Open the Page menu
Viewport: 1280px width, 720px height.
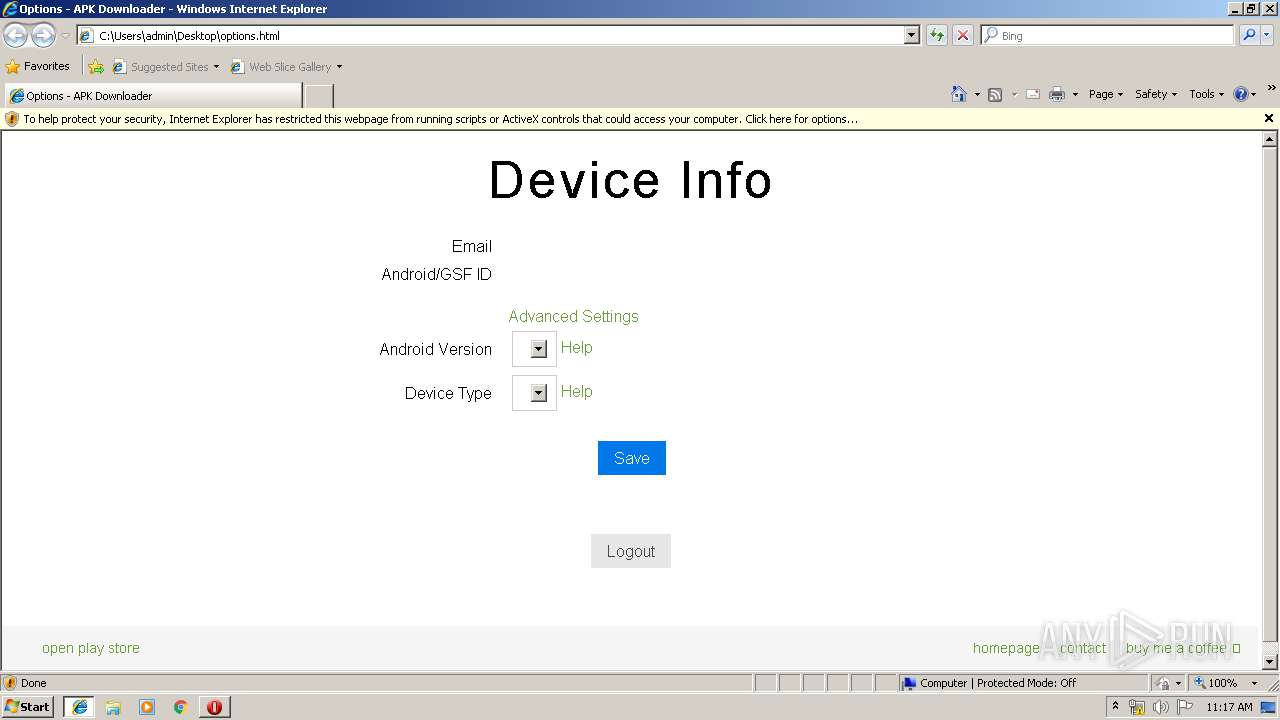click(1106, 94)
